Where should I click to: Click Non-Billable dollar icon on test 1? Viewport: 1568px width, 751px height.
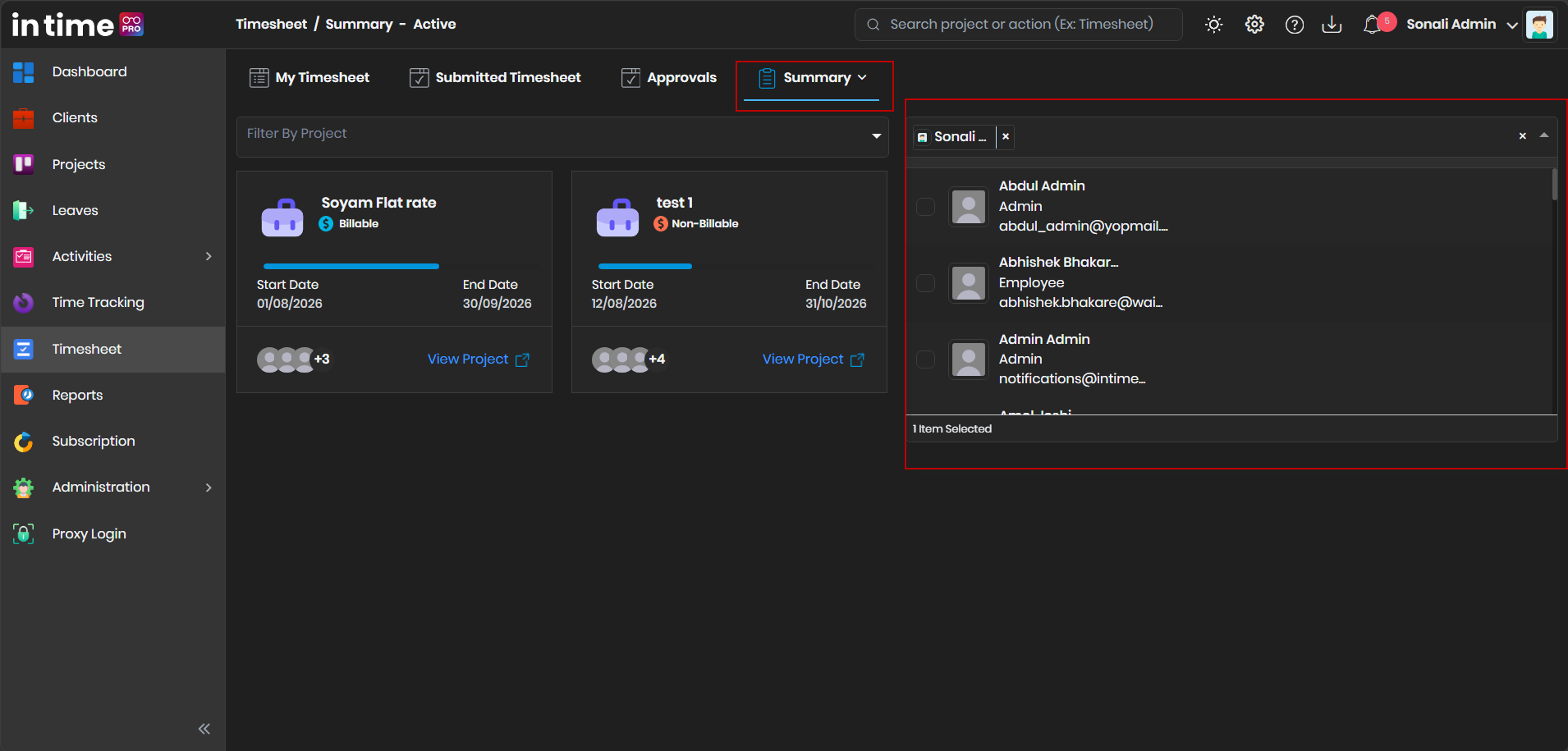point(661,223)
